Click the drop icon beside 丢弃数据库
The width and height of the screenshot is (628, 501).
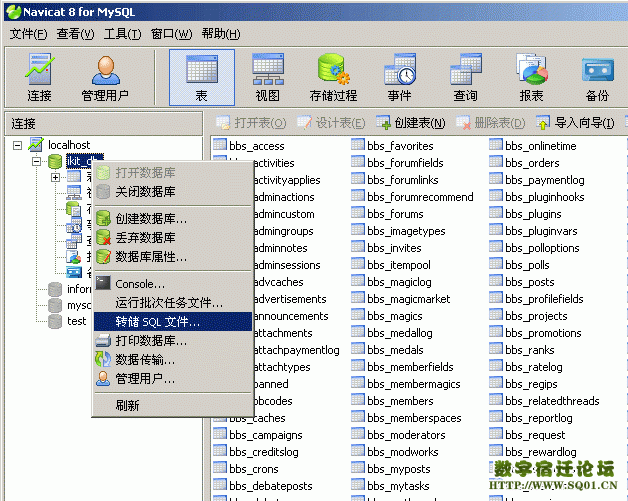103,237
